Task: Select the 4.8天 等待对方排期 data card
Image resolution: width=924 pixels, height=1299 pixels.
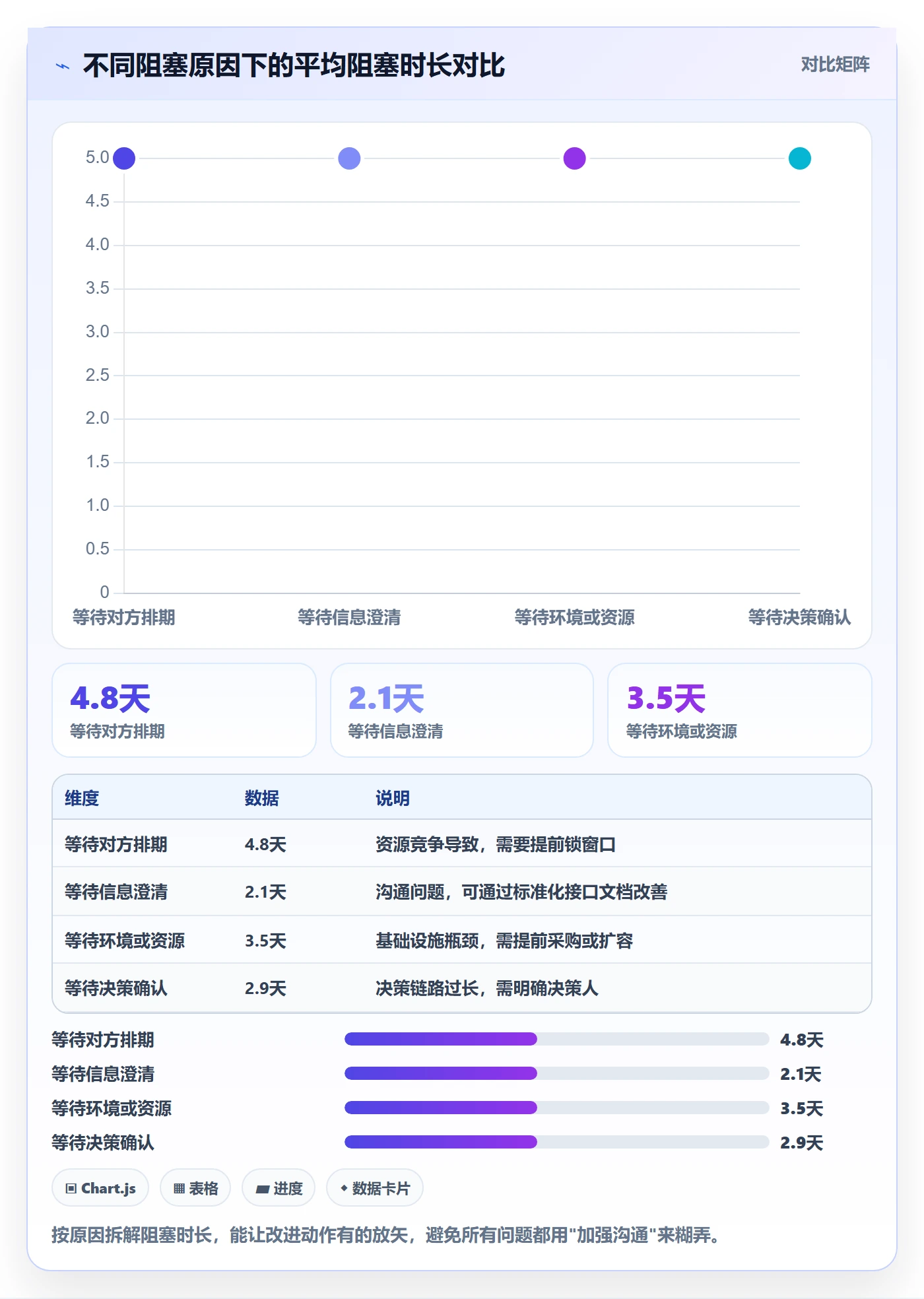Action: pyautogui.click(x=184, y=710)
